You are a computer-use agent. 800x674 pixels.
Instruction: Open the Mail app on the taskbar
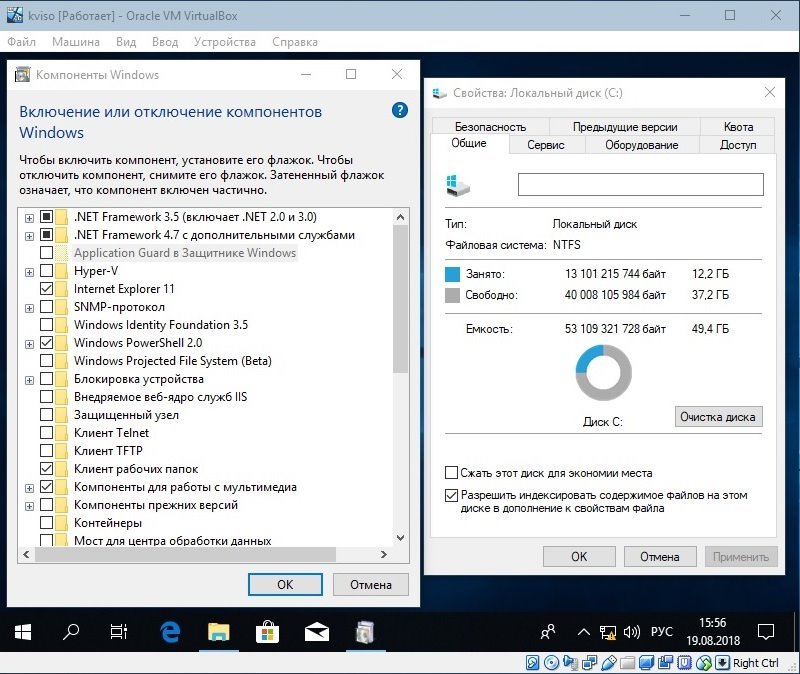click(316, 632)
